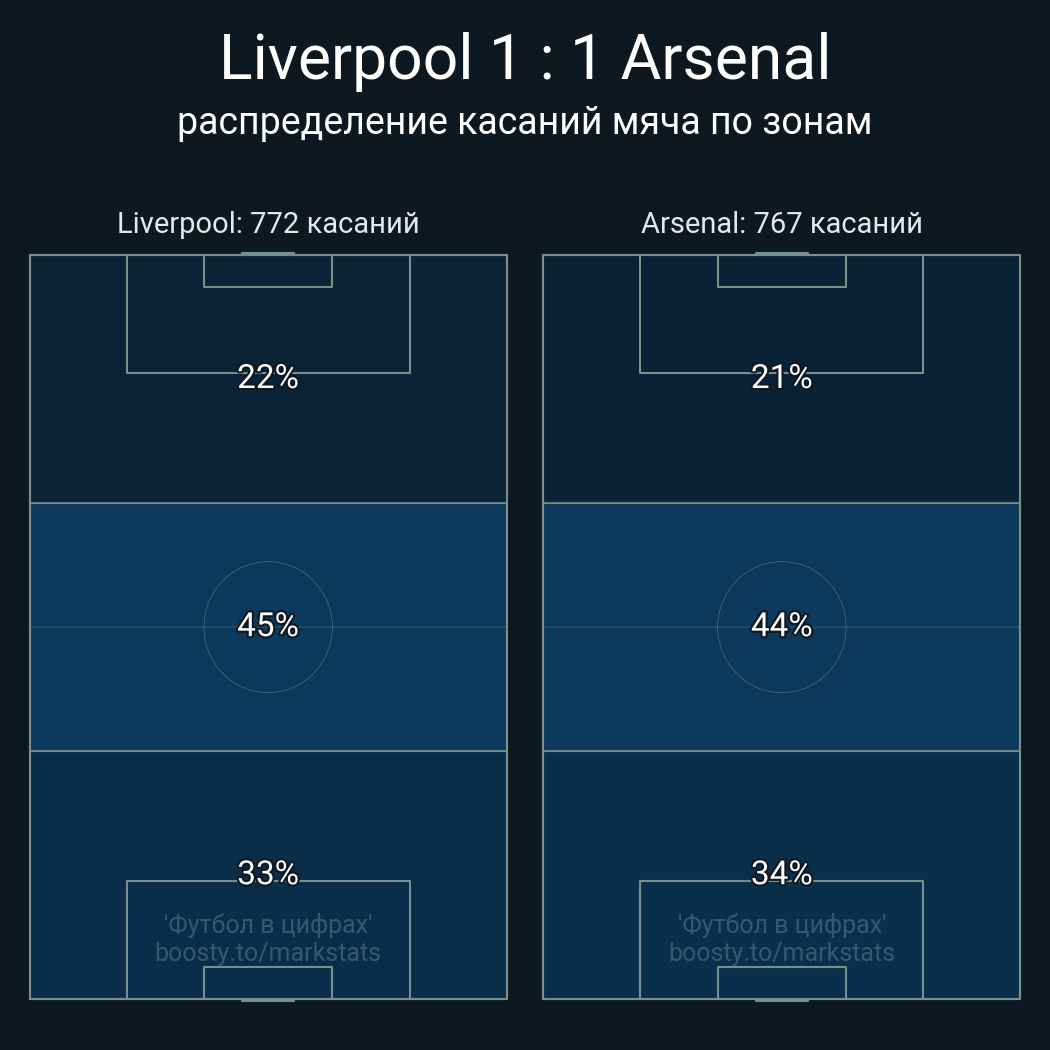Open the boosty.to/markstats link on Arsenal's pitch
This screenshot has width=1050, height=1050.
click(x=781, y=952)
